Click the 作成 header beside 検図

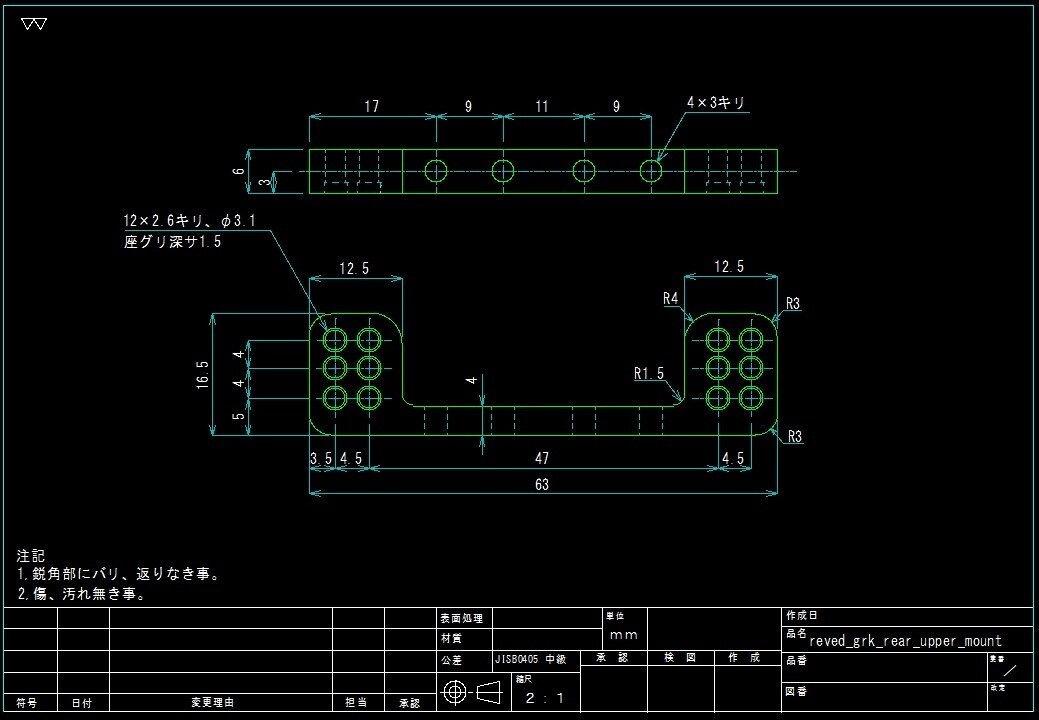point(744,658)
